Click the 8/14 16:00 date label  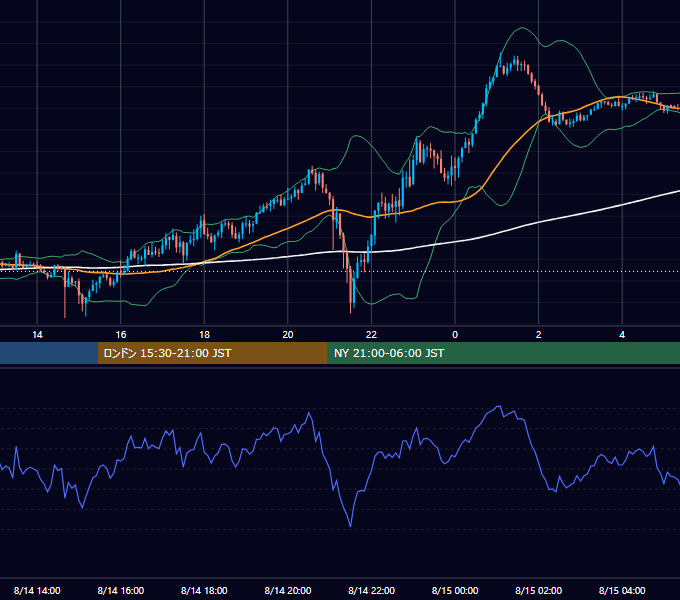click(x=121, y=590)
